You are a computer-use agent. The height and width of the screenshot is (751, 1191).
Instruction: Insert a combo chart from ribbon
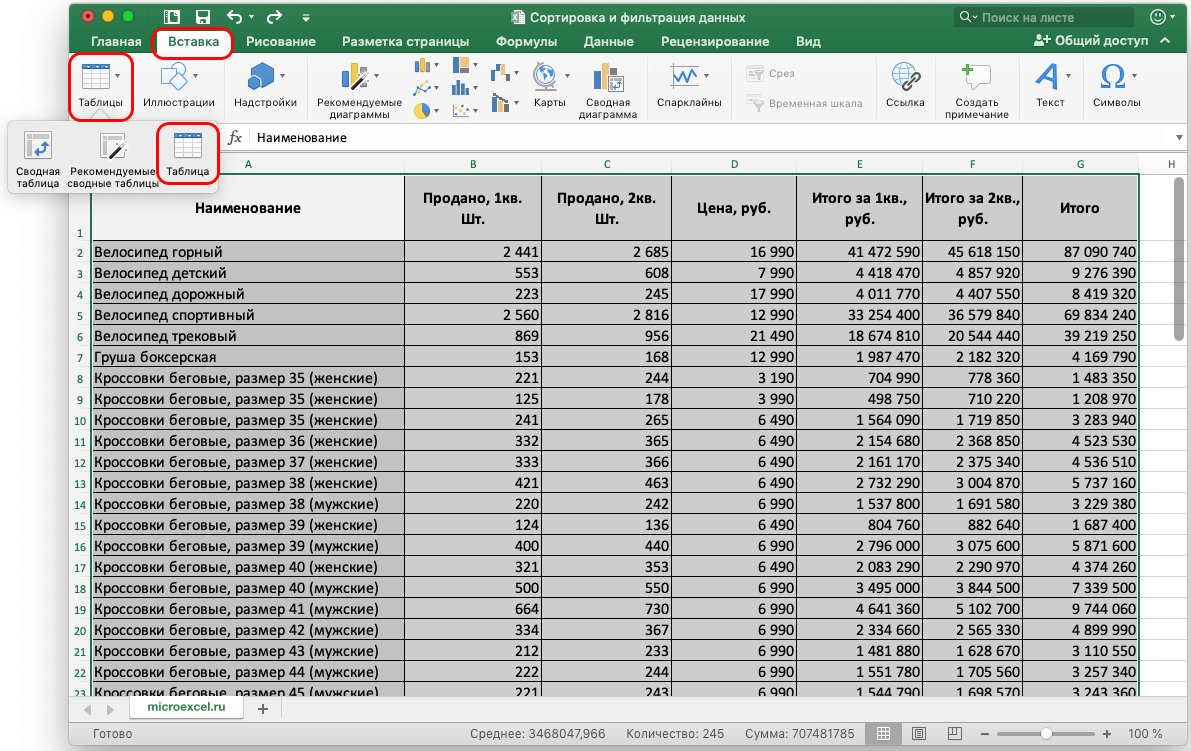click(x=500, y=102)
